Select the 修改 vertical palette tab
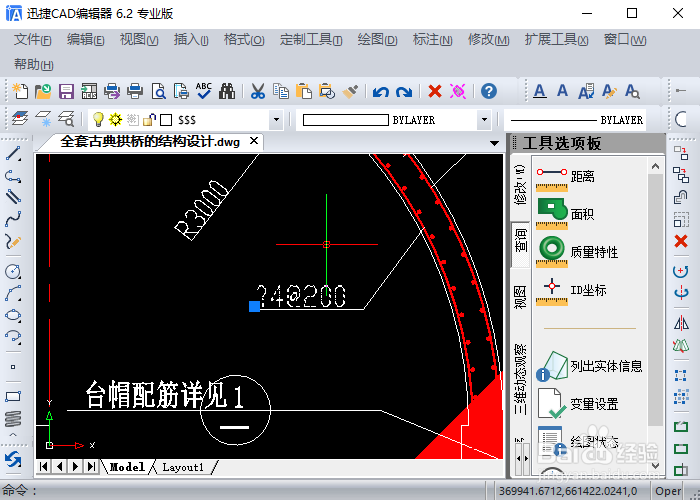The height and width of the screenshot is (500, 700). 520,185
